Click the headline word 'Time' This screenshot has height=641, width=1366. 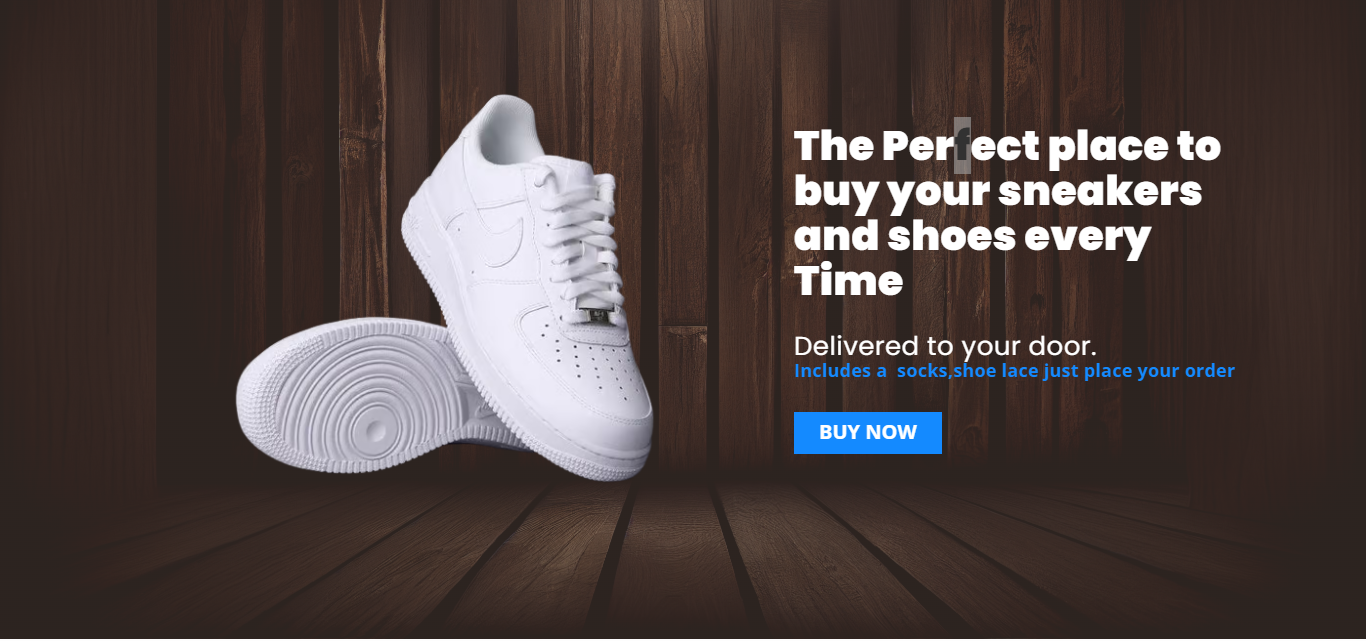[x=849, y=281]
